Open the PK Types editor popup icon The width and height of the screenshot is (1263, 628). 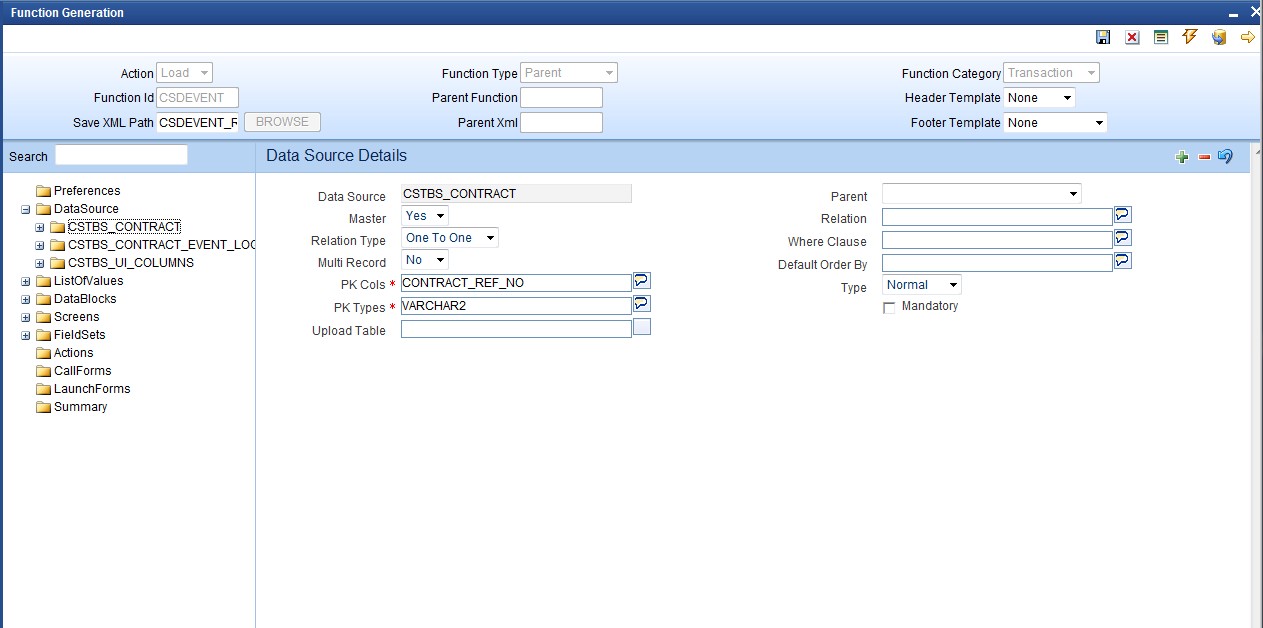pos(642,303)
